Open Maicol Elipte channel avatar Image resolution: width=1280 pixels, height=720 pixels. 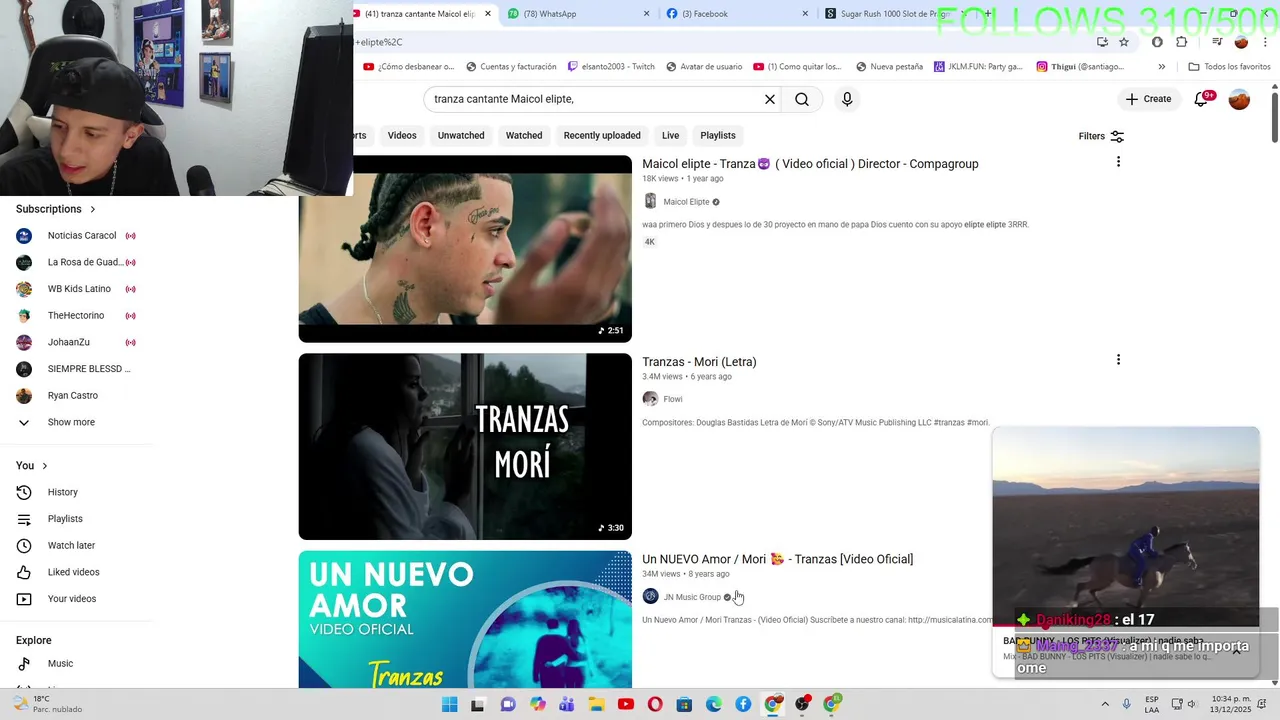[x=650, y=201]
